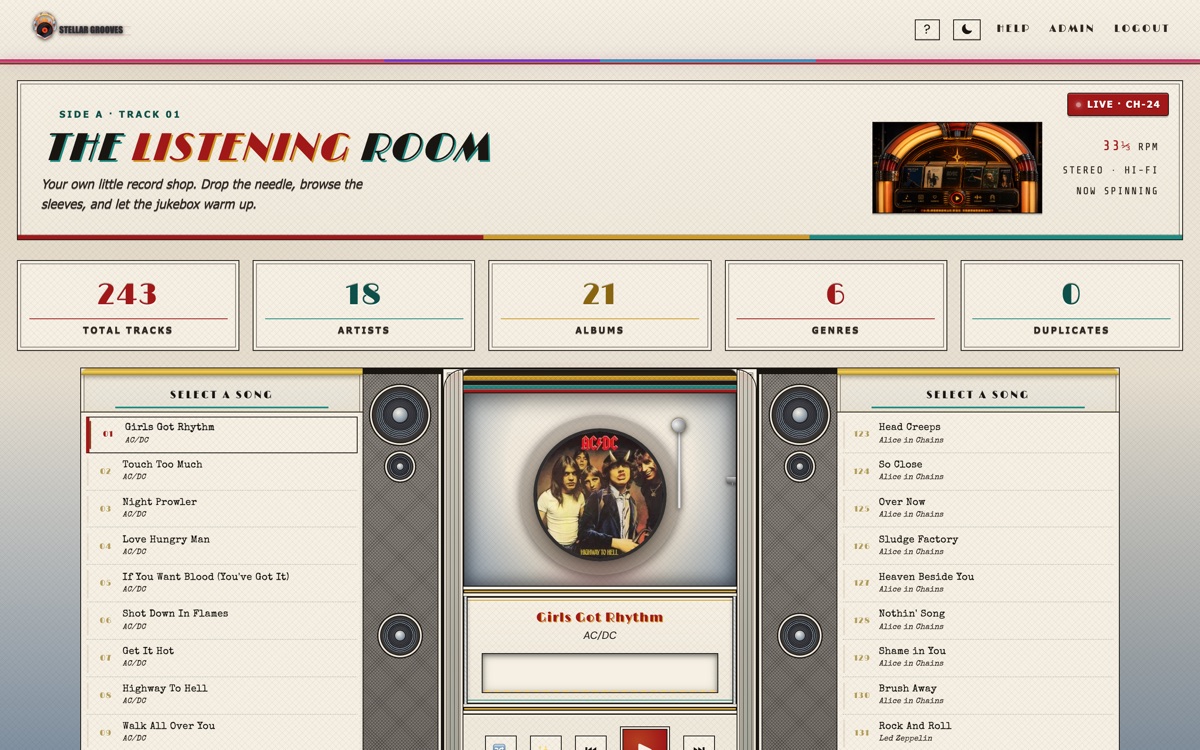Click the large top left speaker
Image resolution: width=1200 pixels, height=750 pixels.
click(x=400, y=414)
